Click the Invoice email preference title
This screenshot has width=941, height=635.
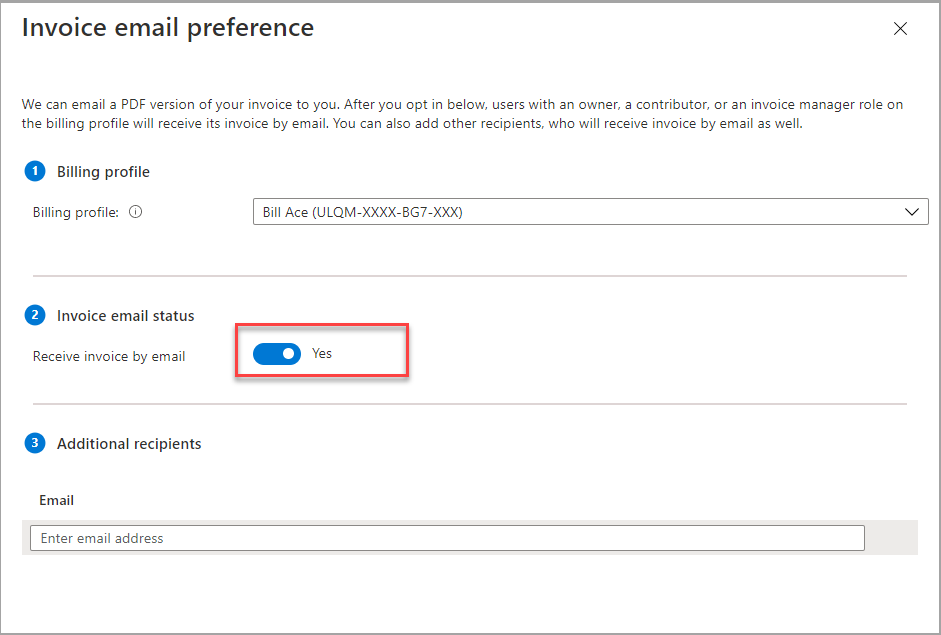coord(168,27)
